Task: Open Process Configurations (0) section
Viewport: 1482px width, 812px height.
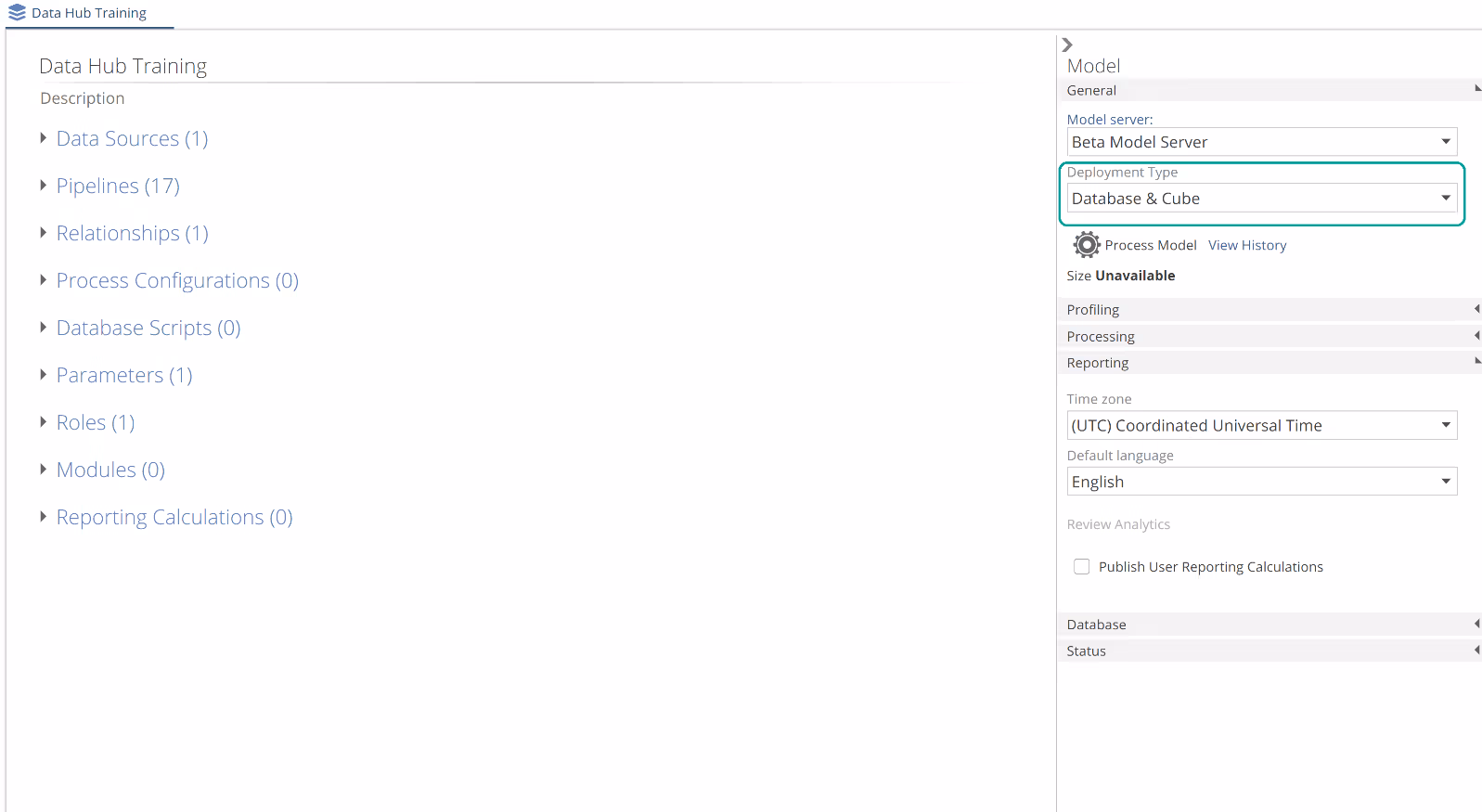Action: 43,280
